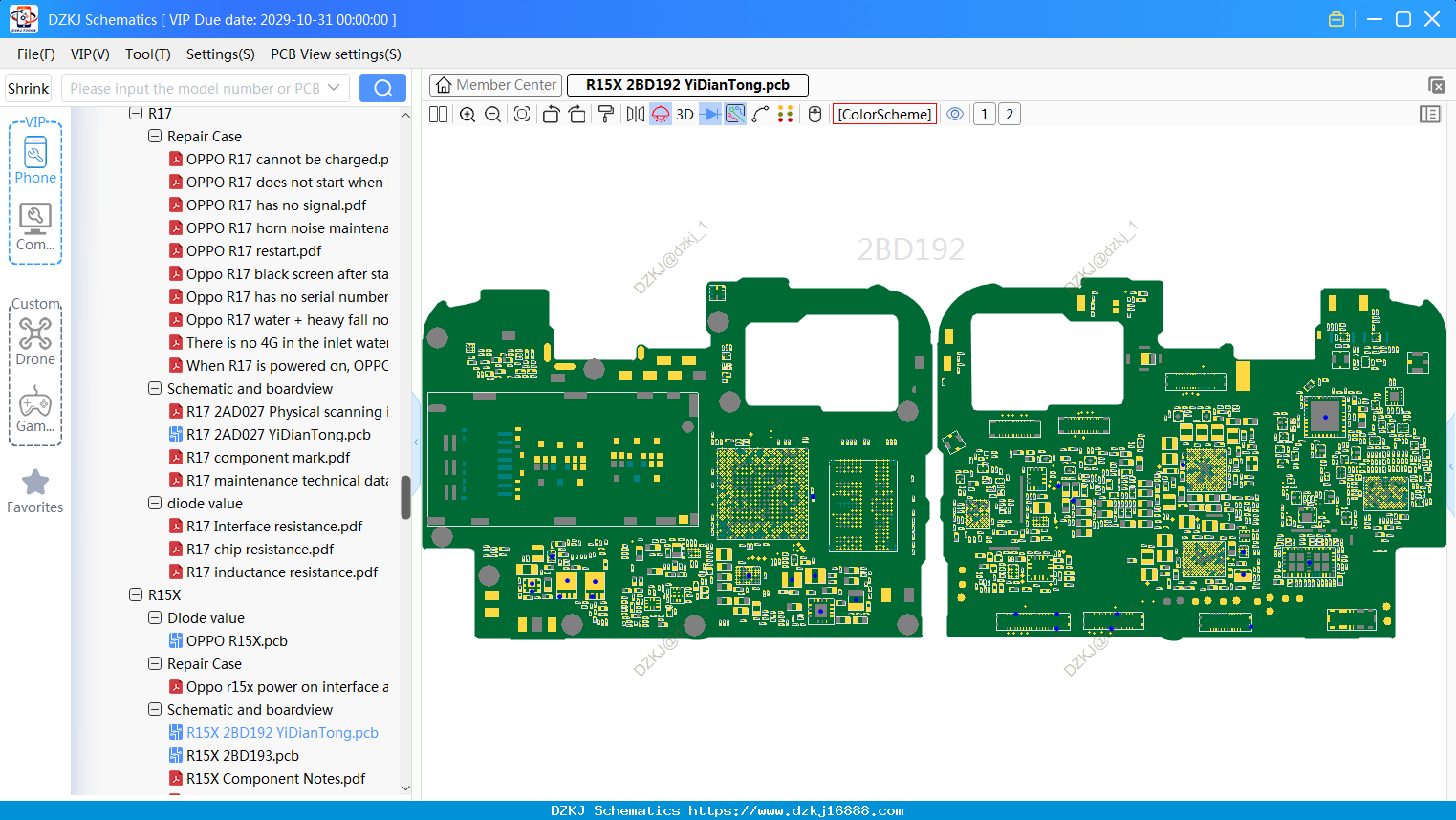Switch to 3D view mode
This screenshot has height=820, width=1456.
(685, 115)
